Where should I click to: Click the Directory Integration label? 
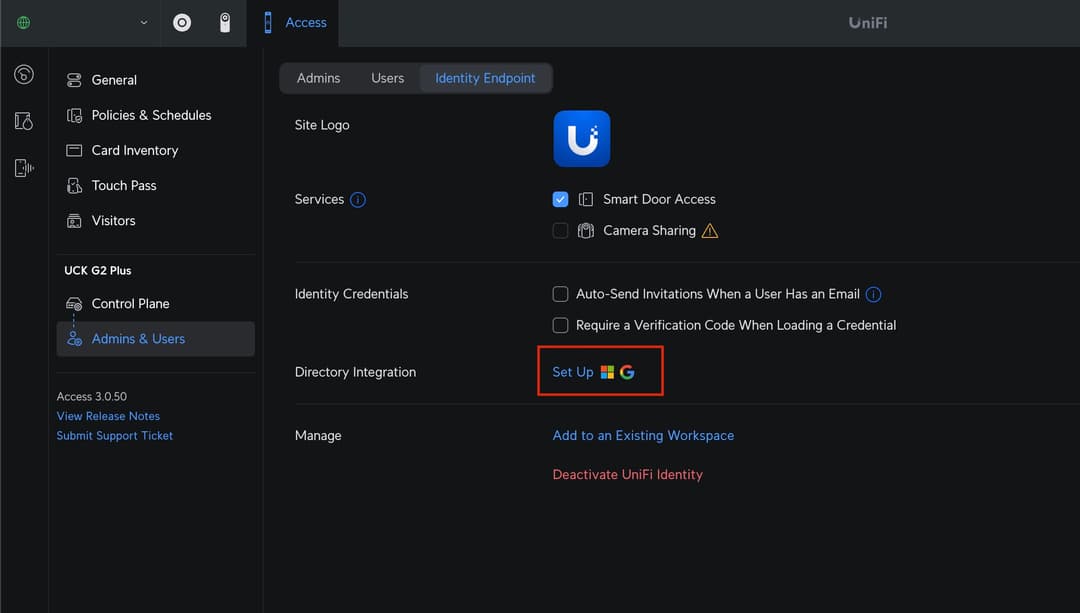tap(355, 372)
